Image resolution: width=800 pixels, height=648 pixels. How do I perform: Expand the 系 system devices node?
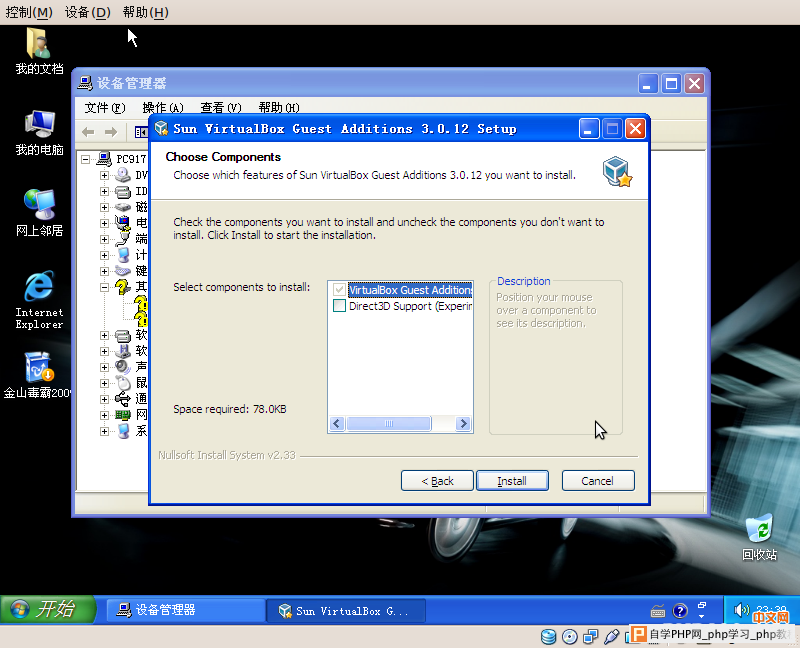(104, 431)
